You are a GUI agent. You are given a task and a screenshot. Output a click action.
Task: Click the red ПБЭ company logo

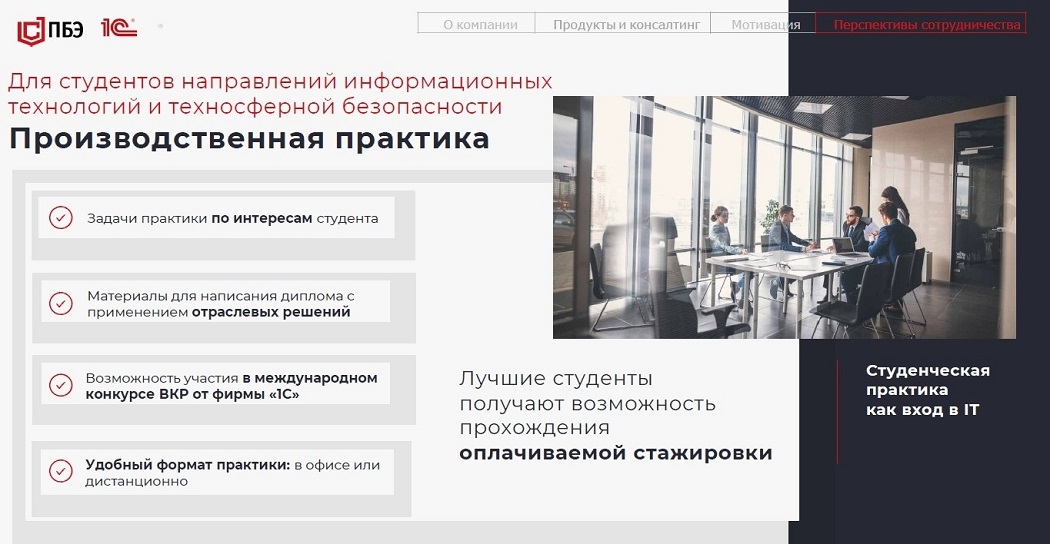pyautogui.click(x=50, y=31)
